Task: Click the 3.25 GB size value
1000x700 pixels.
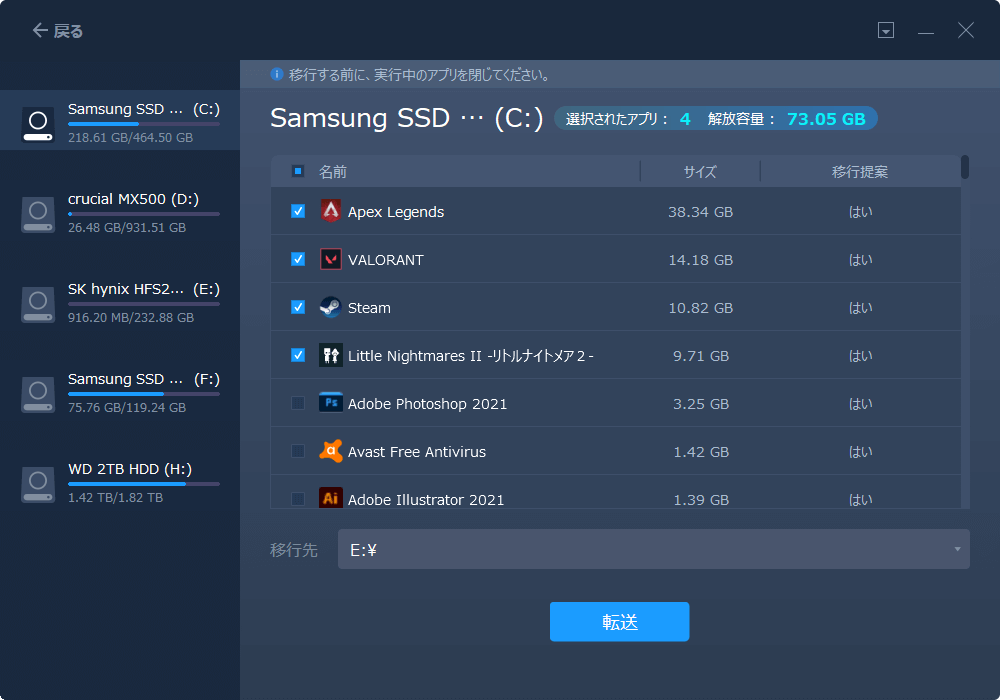Action: [x=701, y=404]
